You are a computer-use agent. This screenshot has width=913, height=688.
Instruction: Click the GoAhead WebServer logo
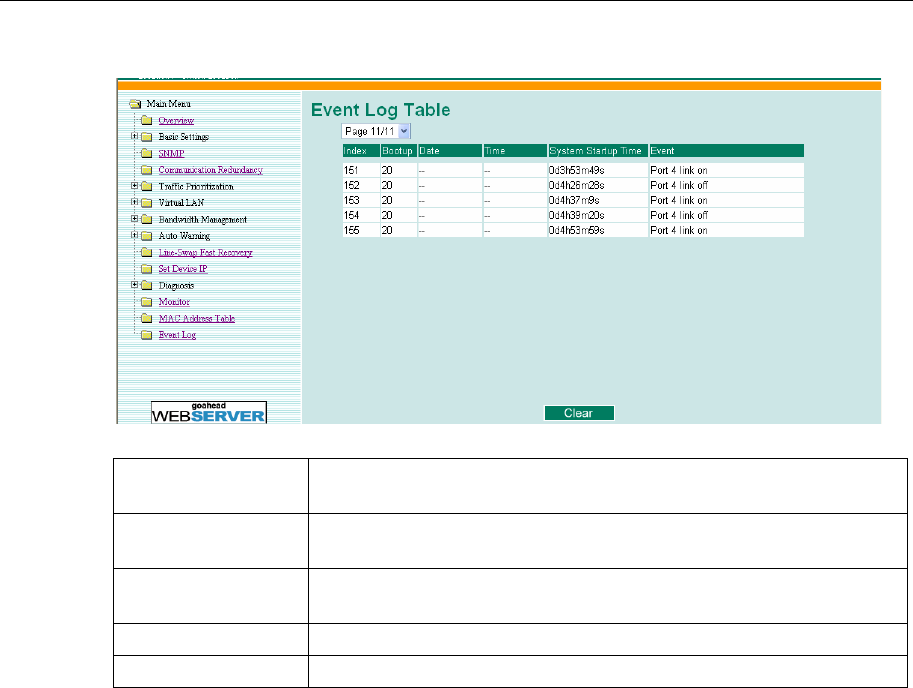(x=208, y=412)
